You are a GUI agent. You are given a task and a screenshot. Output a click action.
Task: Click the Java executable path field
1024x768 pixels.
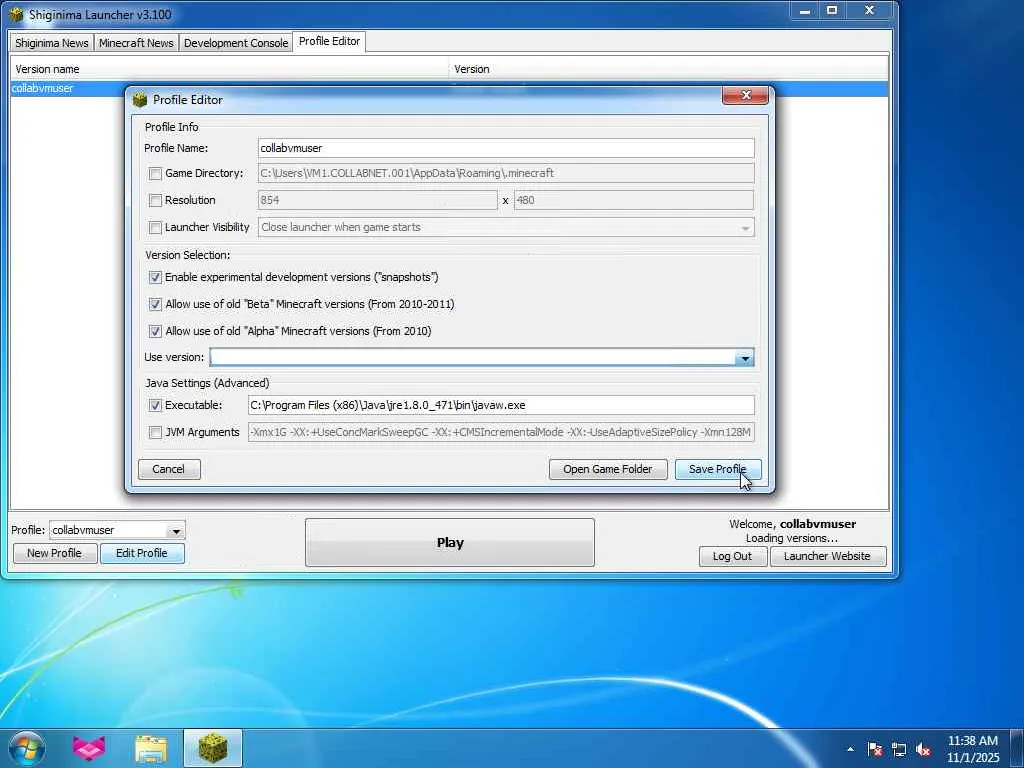[x=501, y=406]
